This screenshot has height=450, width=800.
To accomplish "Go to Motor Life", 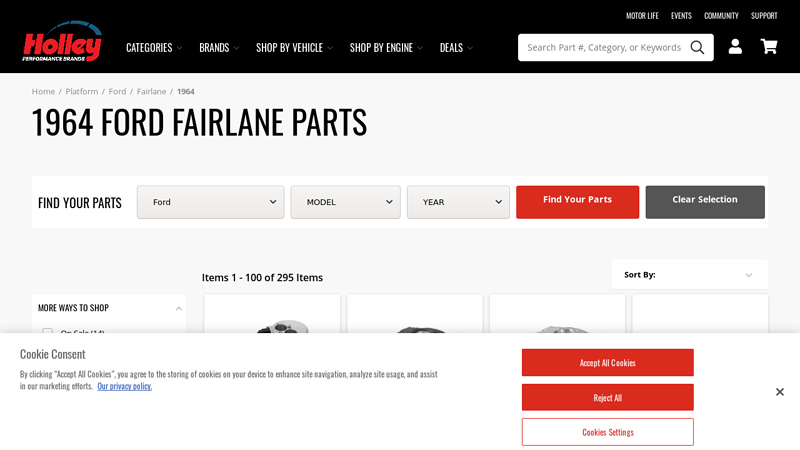I will pyautogui.click(x=642, y=16).
